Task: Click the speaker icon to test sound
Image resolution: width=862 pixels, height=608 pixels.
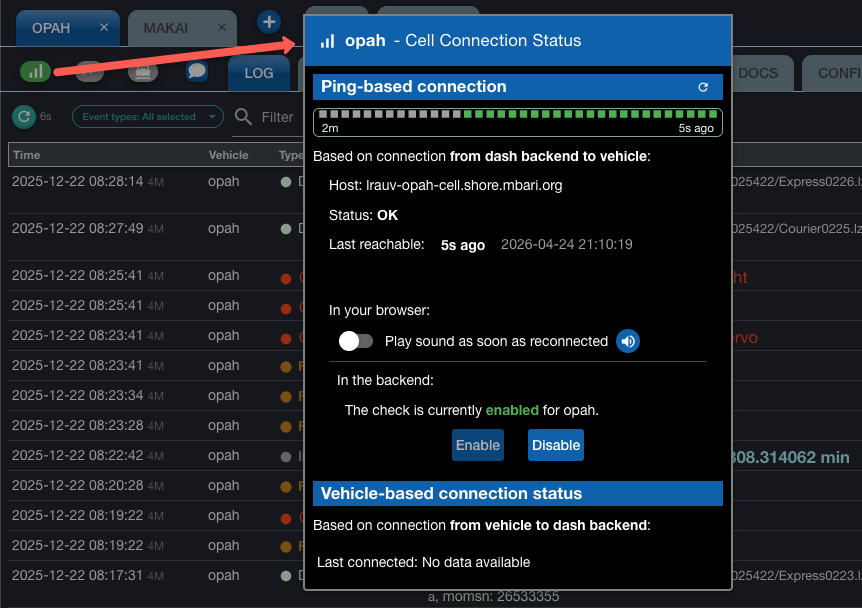Action: 627,341
